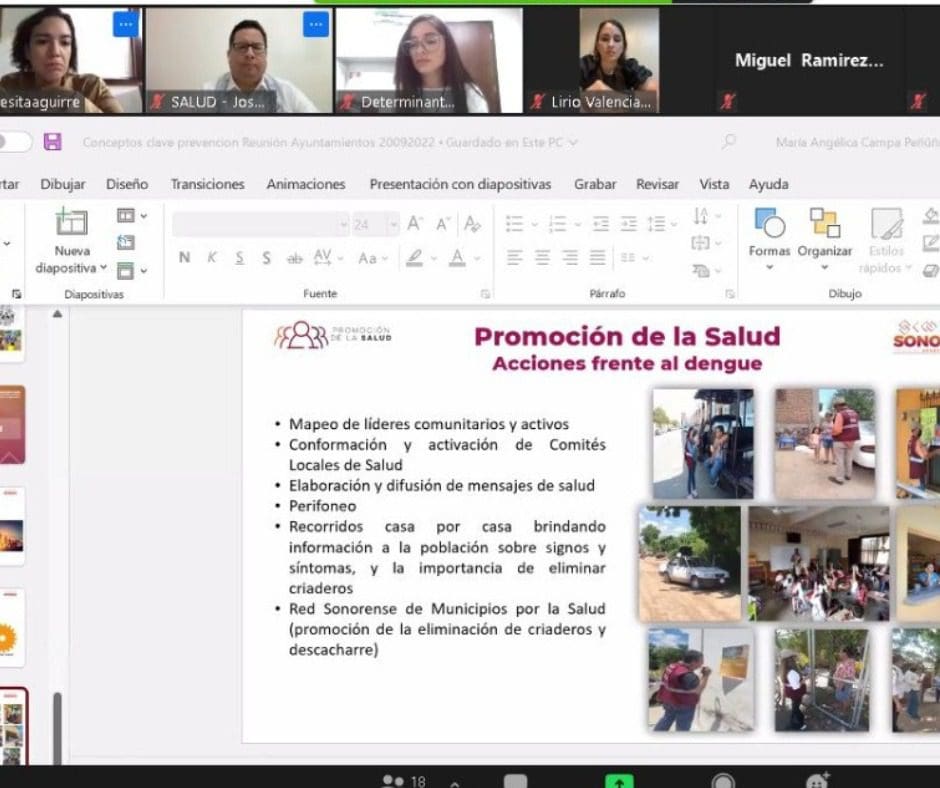Toggle the AutoSave switch
Image resolution: width=940 pixels, height=788 pixels.
(13, 142)
